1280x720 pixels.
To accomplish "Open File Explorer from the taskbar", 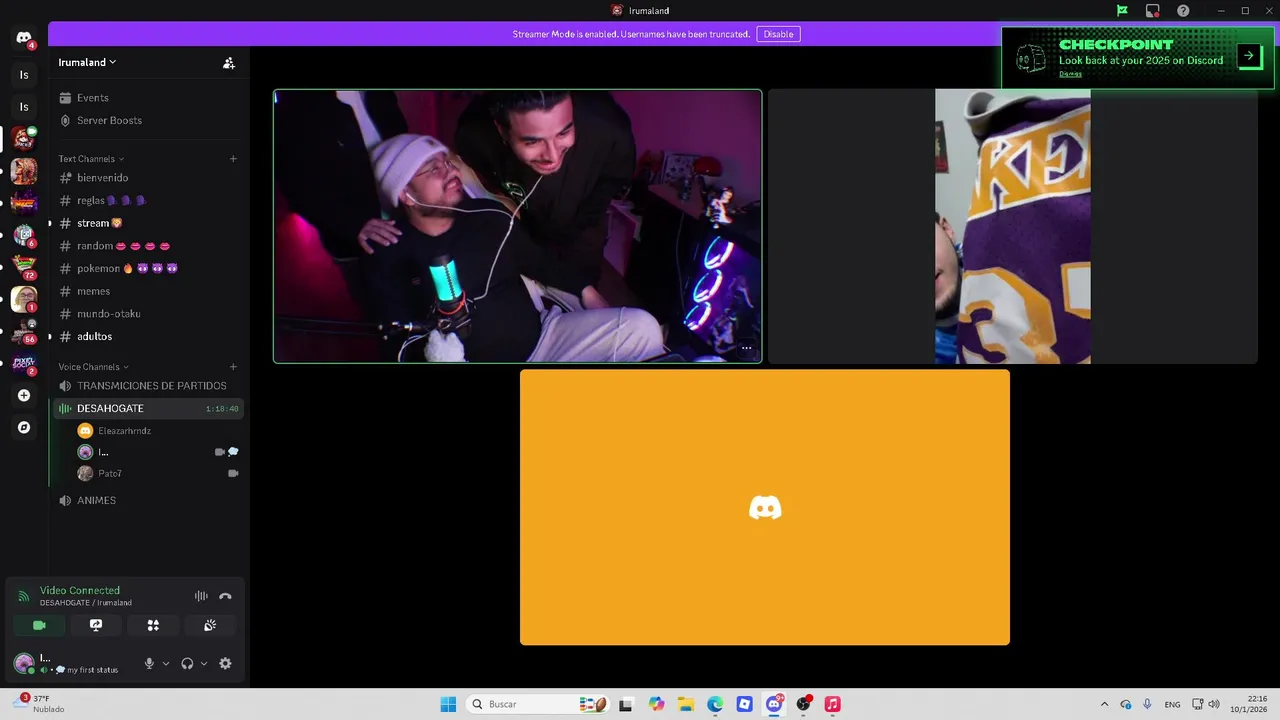I will tap(686, 704).
